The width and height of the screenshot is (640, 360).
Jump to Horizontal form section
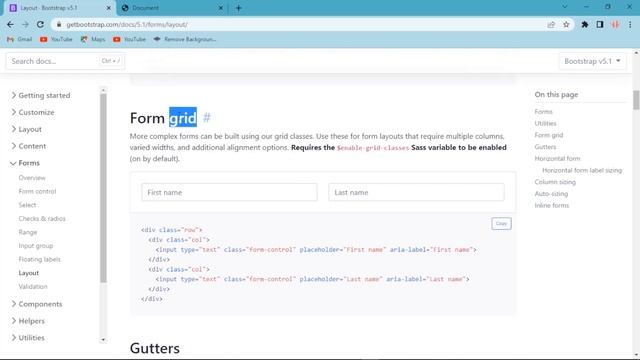click(557, 158)
